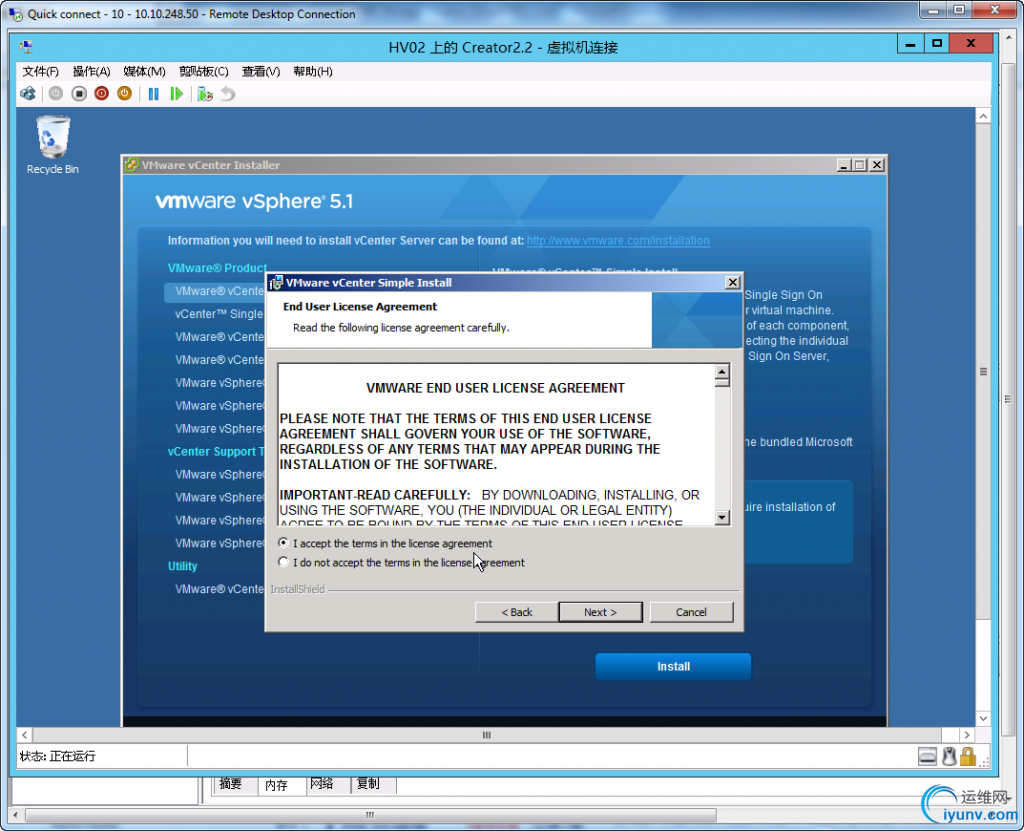Select I accept the terms radio button
The image size is (1024, 831).
283,543
